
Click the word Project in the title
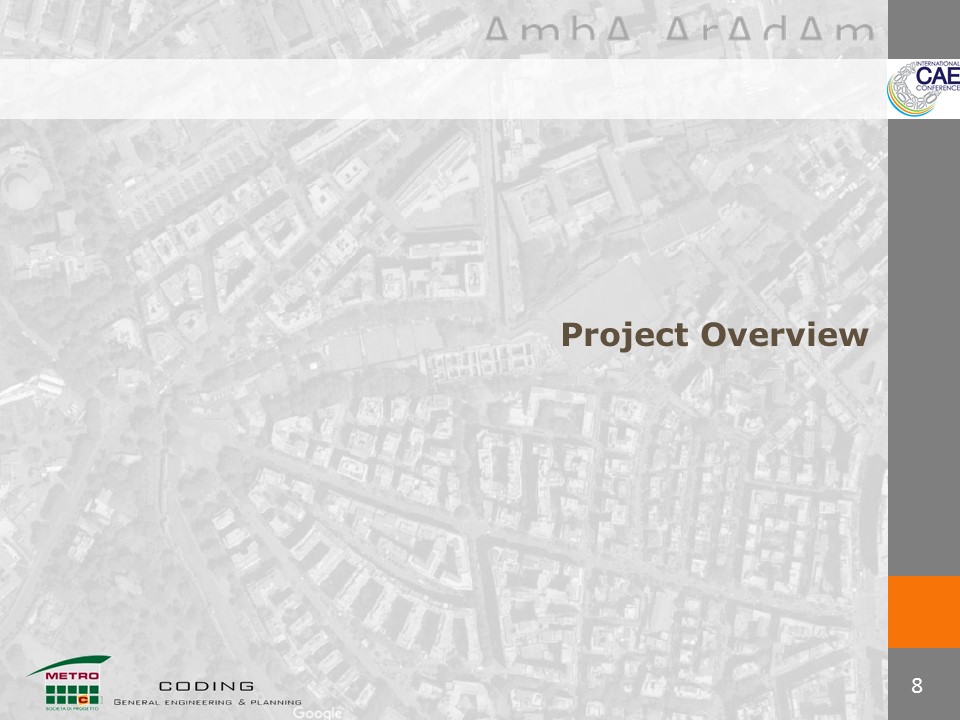tap(624, 335)
